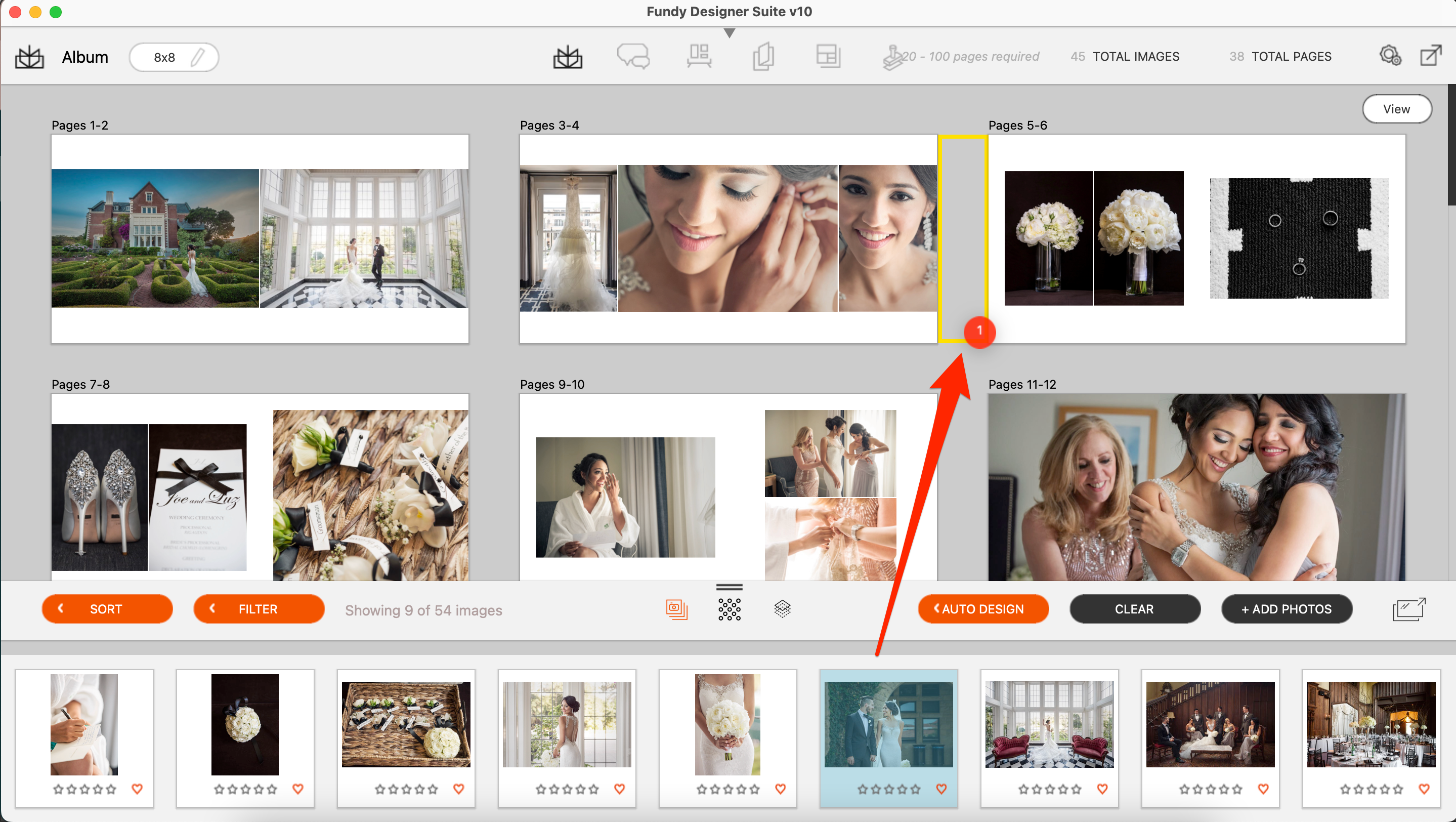The image size is (1456, 822).
Task: Select the bride writing letter thumbnail
Action: pyautogui.click(x=84, y=724)
